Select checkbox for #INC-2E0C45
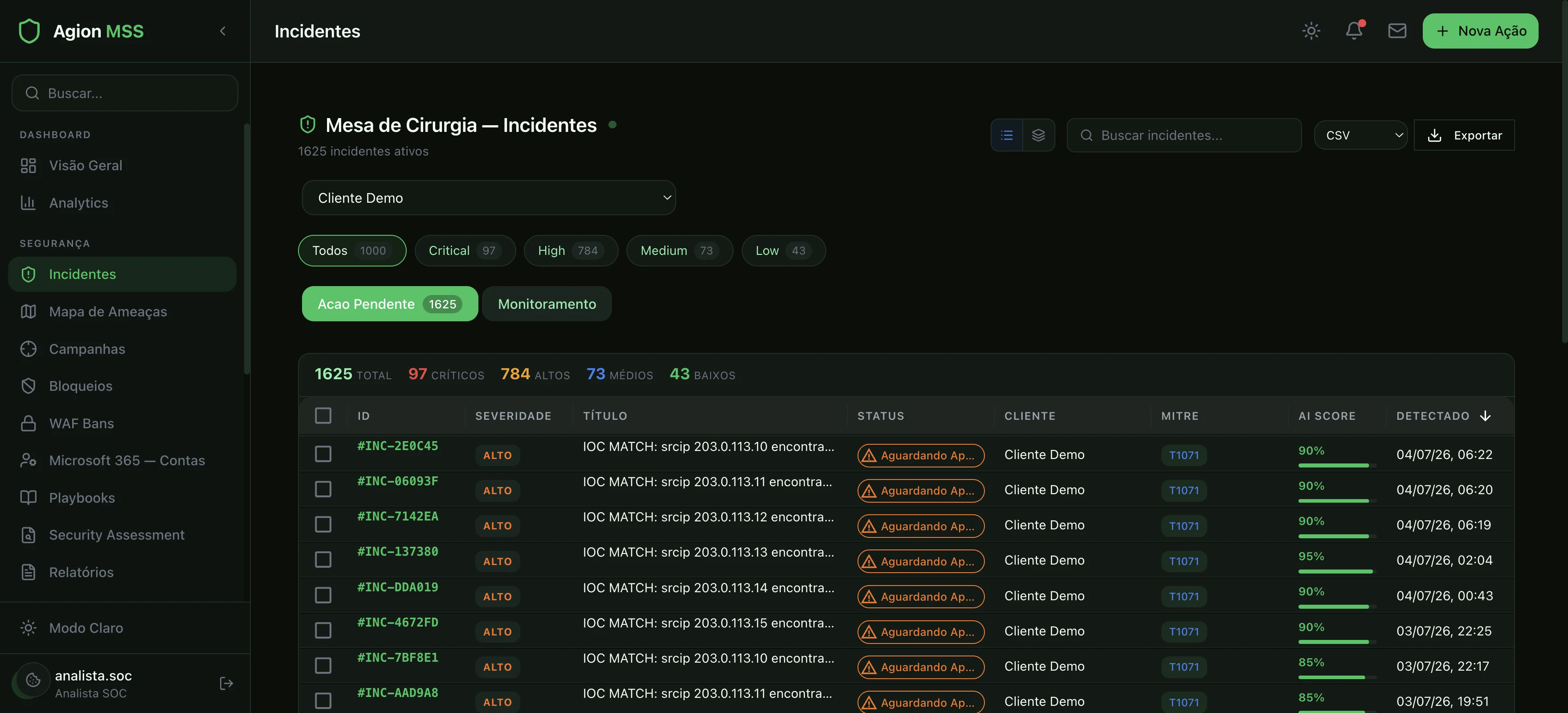Screen dimensions: 1568x713 point(323,454)
